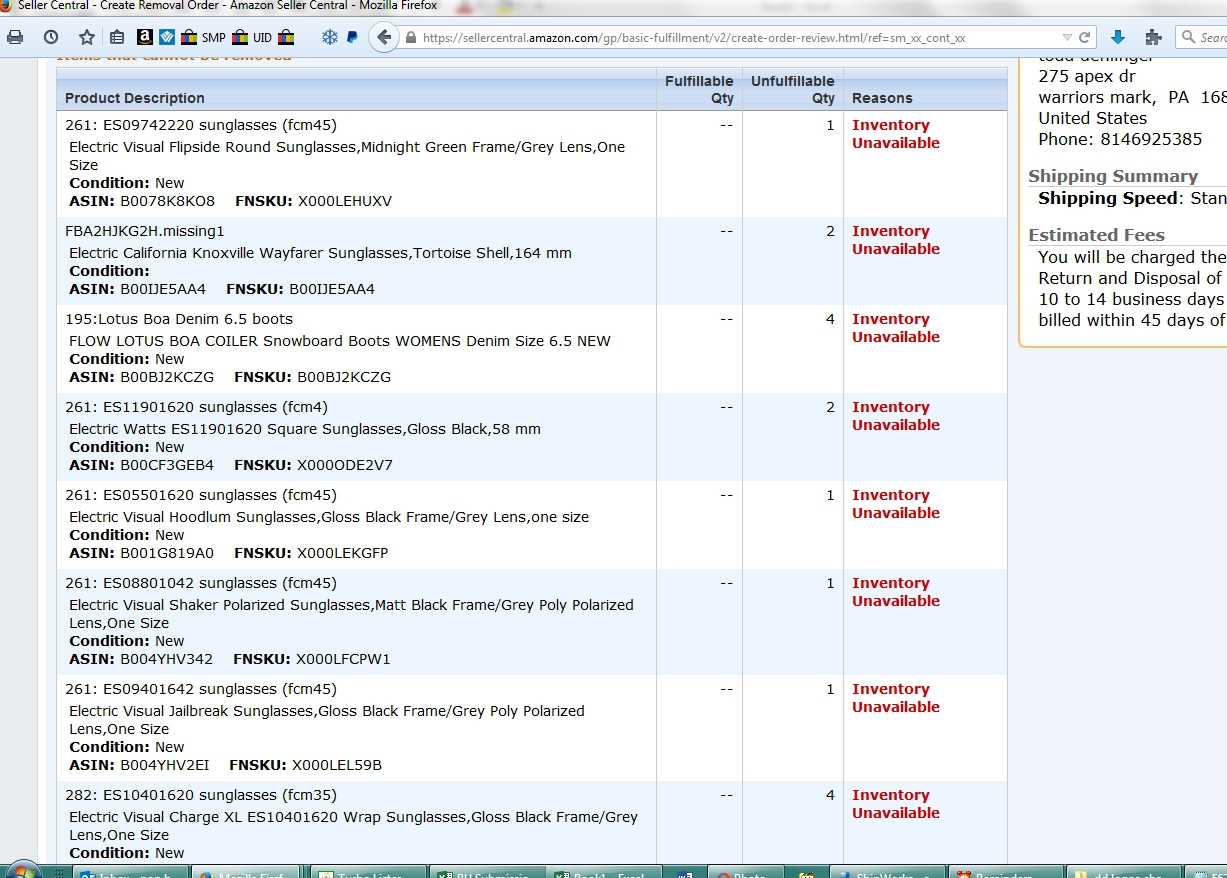Screen dimensions: 1227x878
Task: Show the bookmarks list icon
Action: pyautogui.click(x=118, y=38)
